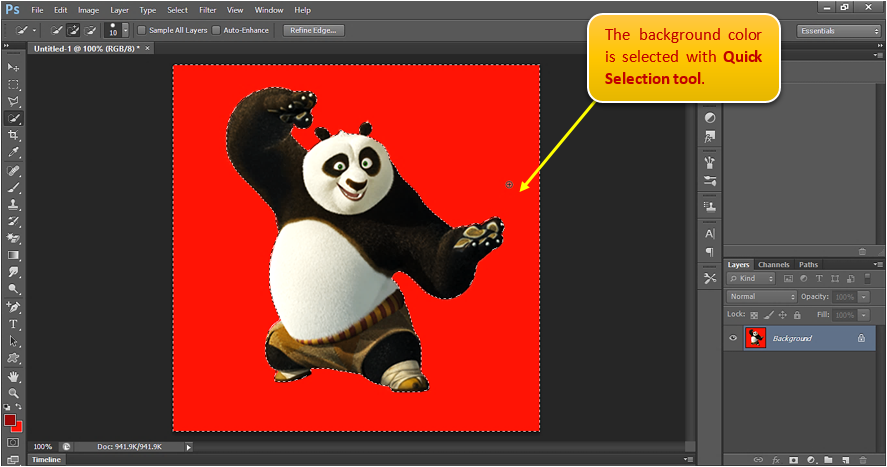Click the background color swatch
Viewport: 887px width, 467px height.
click(x=18, y=427)
